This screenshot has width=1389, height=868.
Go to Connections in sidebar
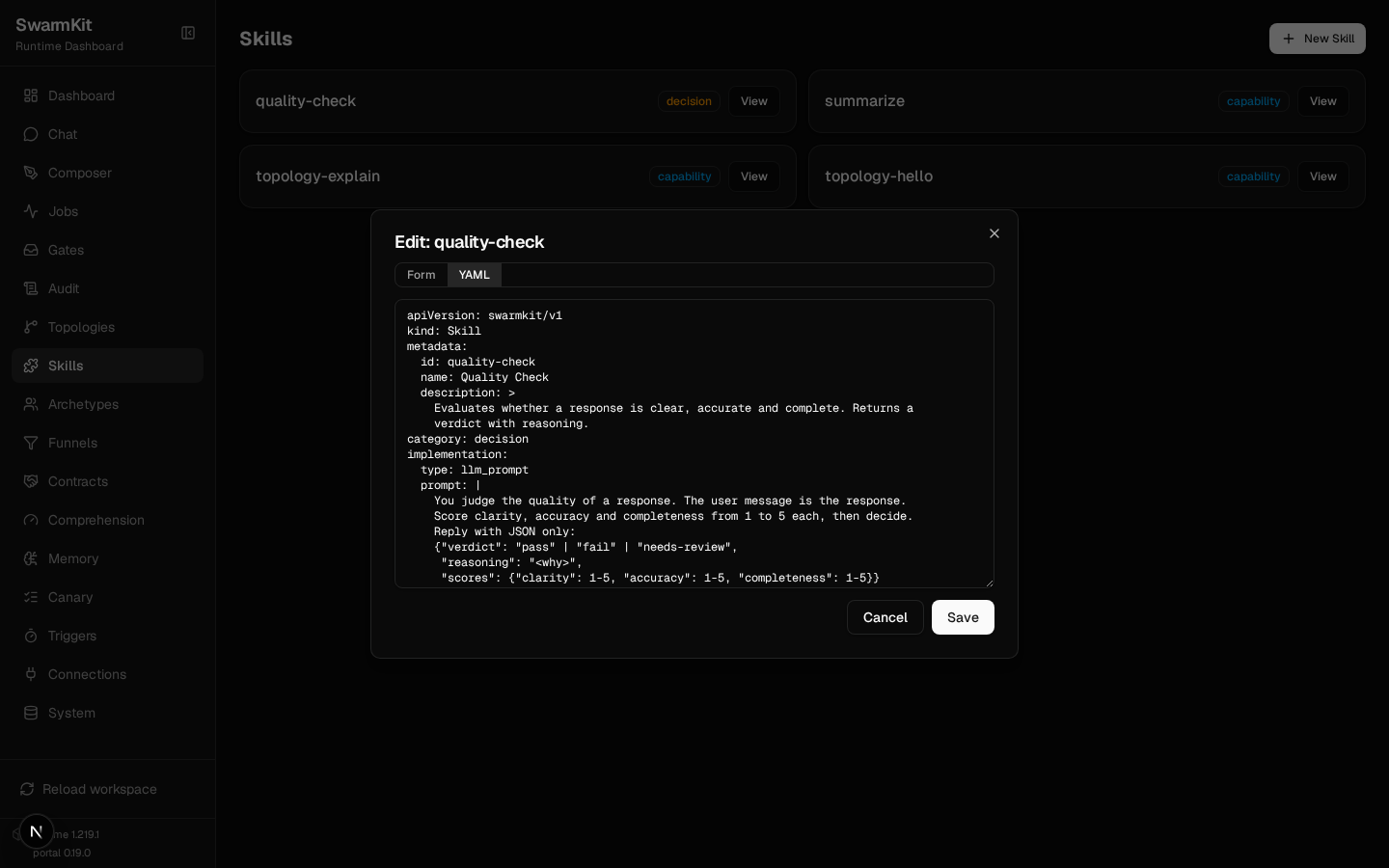tap(108, 674)
